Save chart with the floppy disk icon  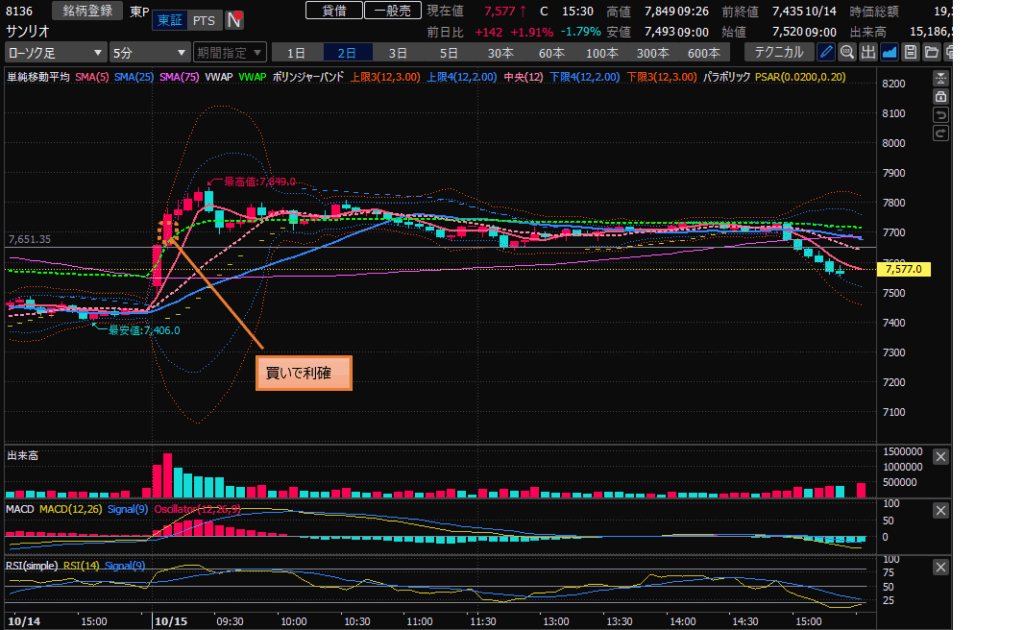[910, 52]
